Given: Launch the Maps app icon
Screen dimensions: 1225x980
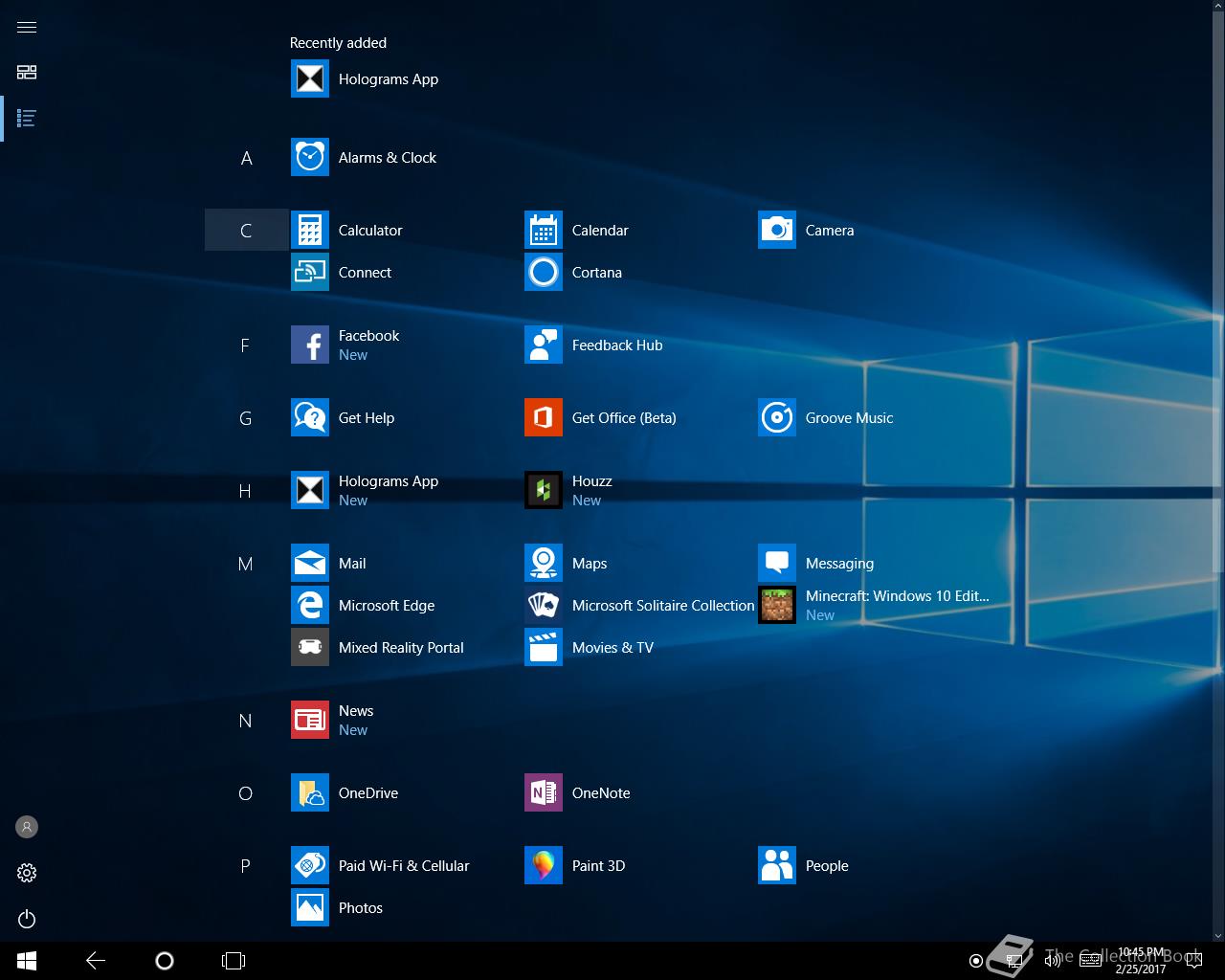Looking at the screenshot, I should point(544,563).
